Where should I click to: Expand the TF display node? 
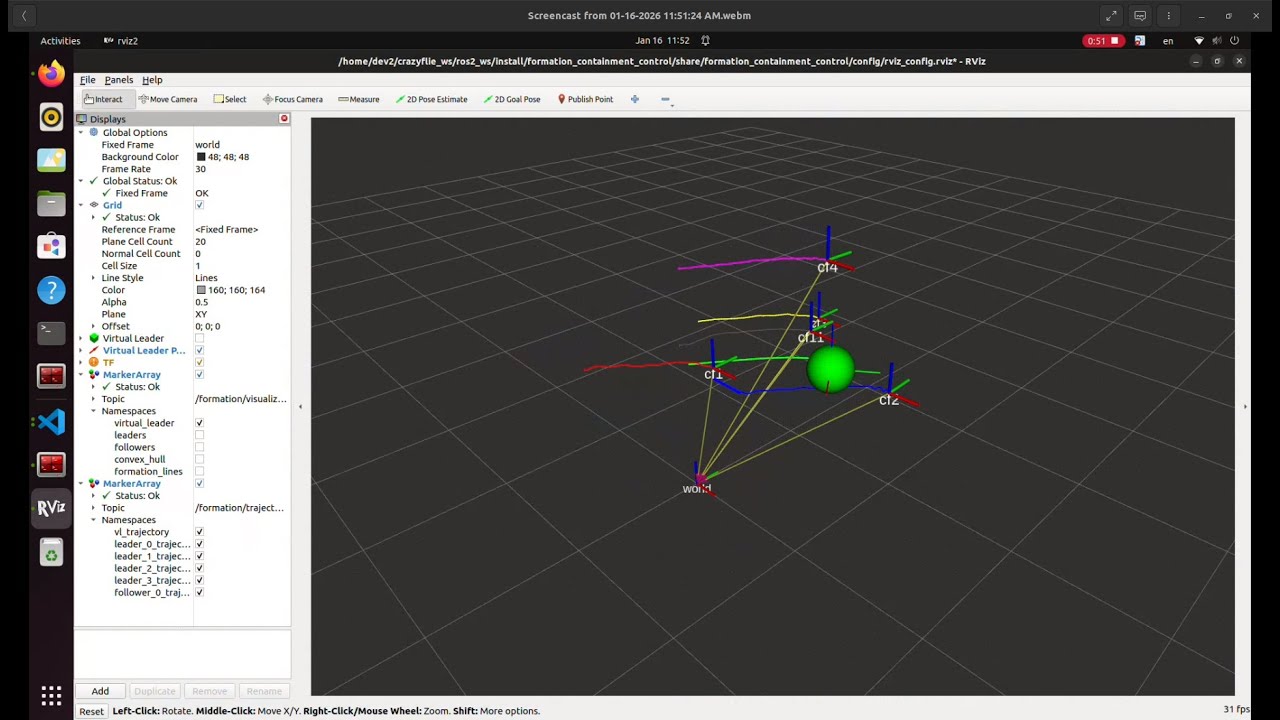(x=81, y=362)
